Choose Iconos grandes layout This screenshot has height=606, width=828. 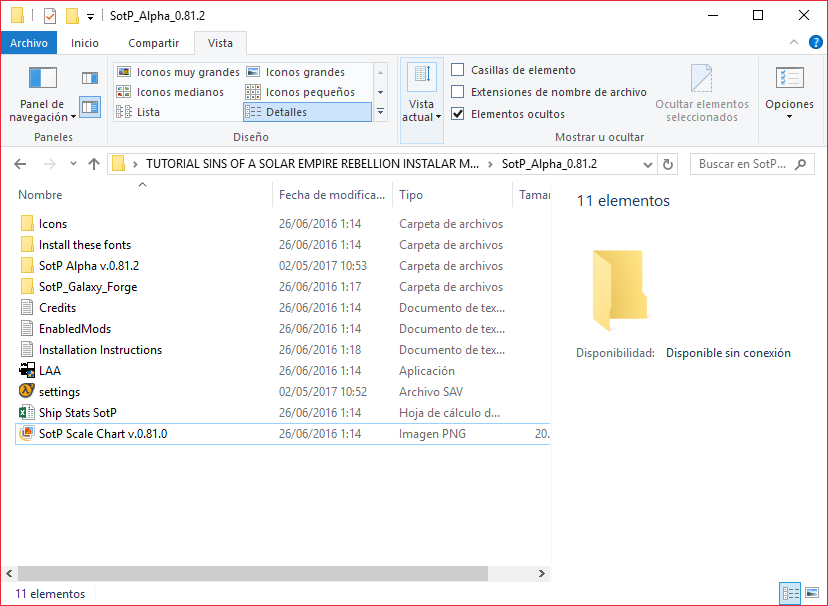coord(296,72)
